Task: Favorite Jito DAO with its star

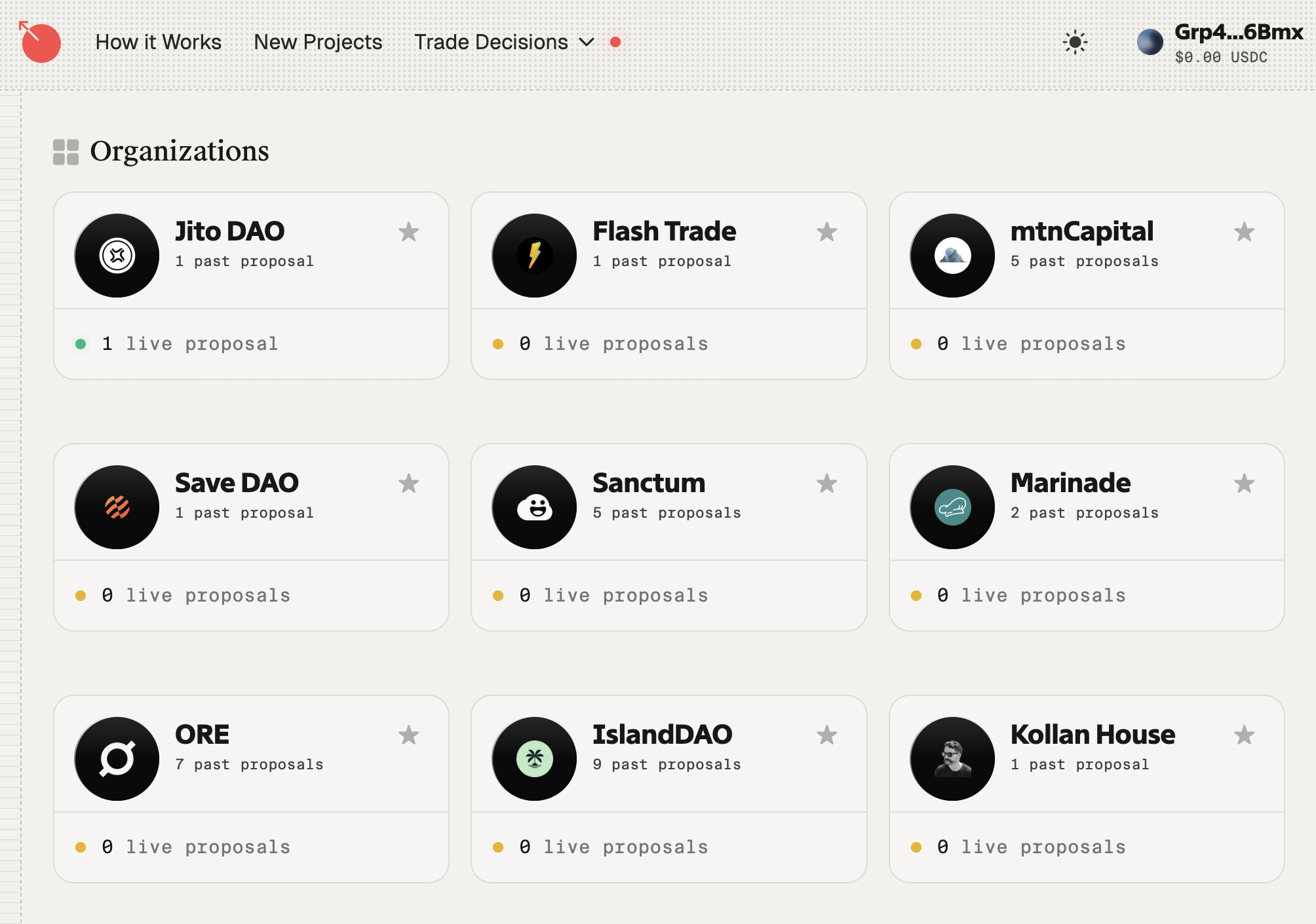Action: [410, 231]
